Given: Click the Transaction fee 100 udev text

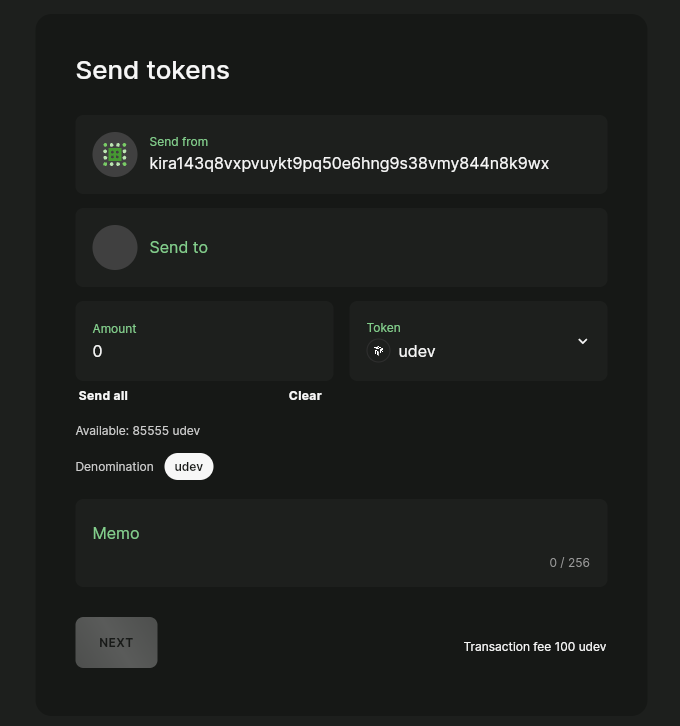Looking at the screenshot, I should (x=535, y=647).
